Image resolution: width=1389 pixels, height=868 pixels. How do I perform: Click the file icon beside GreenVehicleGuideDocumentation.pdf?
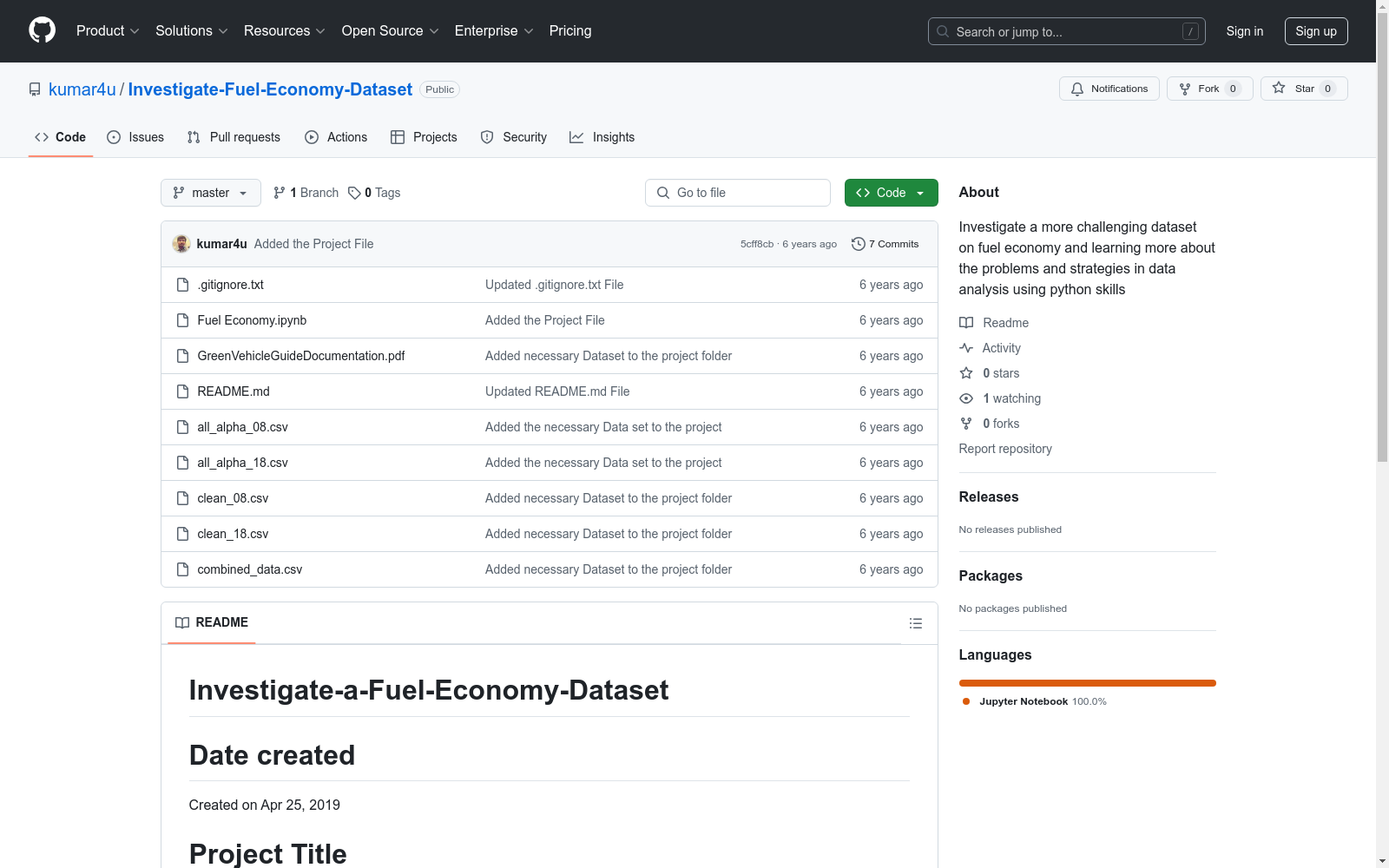[x=182, y=356]
